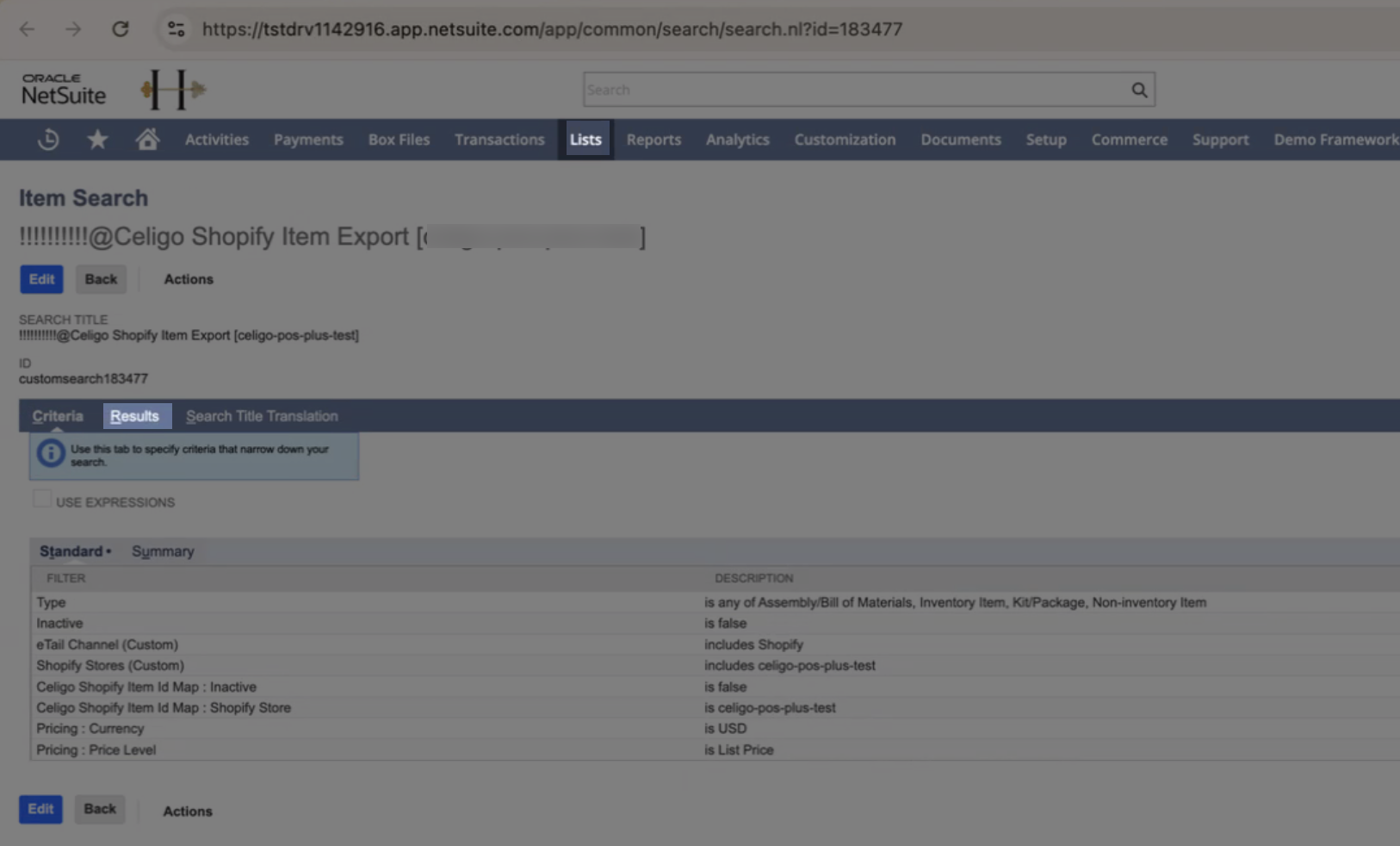The image size is (1400, 846).
Task: Click the bottom Back button
Action: pos(100,809)
